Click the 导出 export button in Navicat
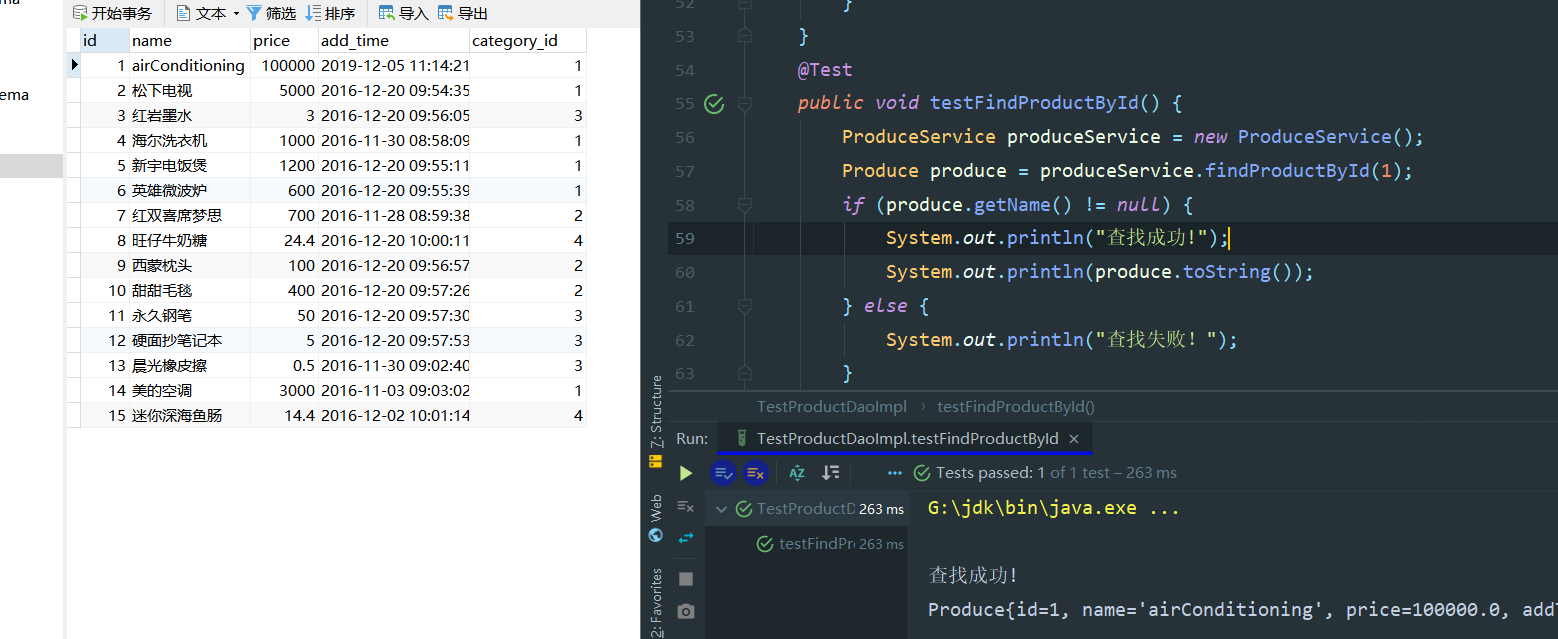 (463, 13)
